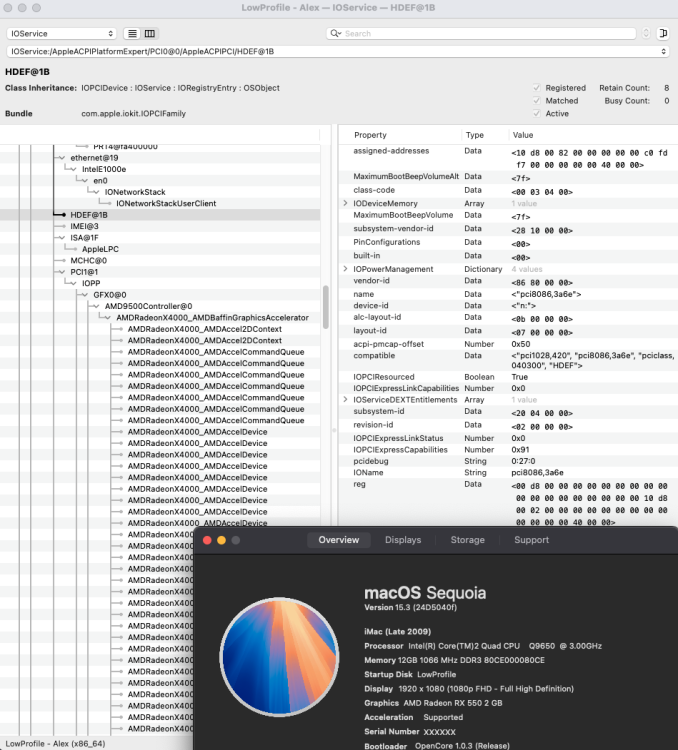Click macOS version 15.3 text

click(411, 607)
